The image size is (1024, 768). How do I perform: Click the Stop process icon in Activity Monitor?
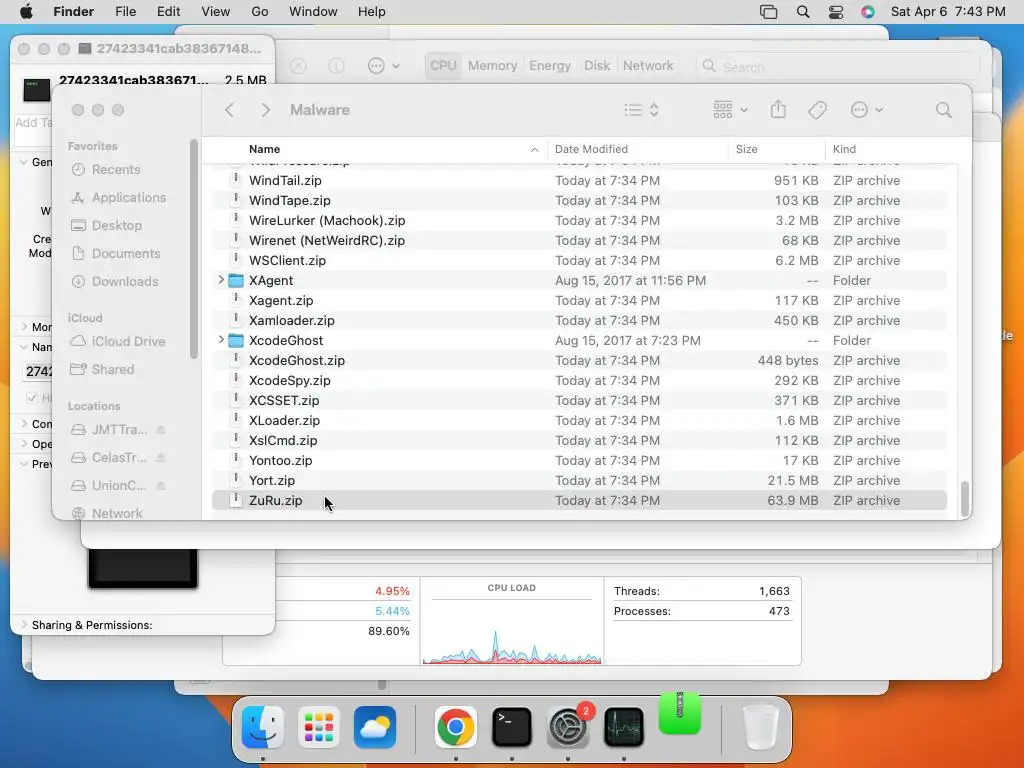click(x=298, y=66)
